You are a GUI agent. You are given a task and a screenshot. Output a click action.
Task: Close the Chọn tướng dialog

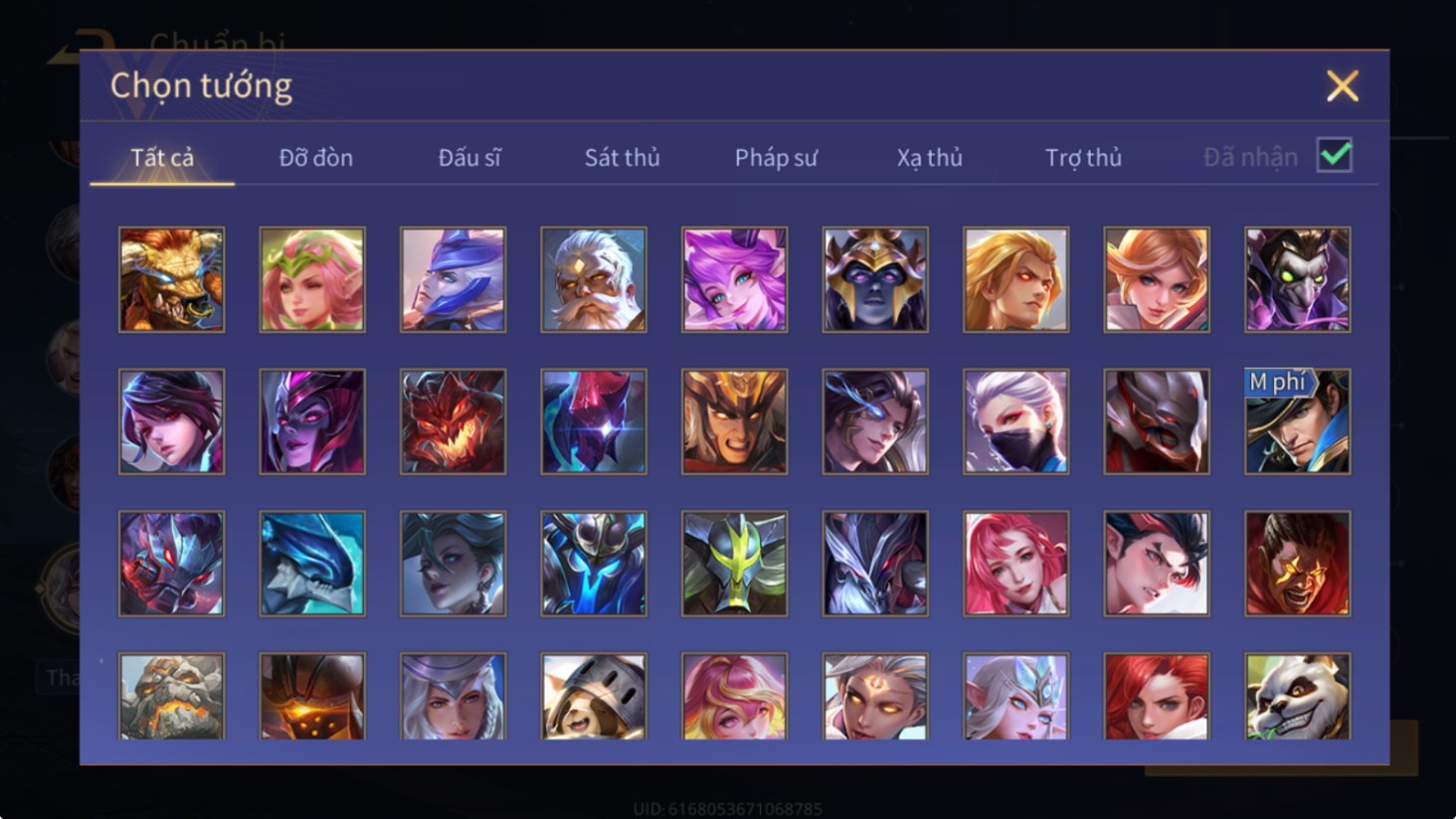pos(1342,86)
